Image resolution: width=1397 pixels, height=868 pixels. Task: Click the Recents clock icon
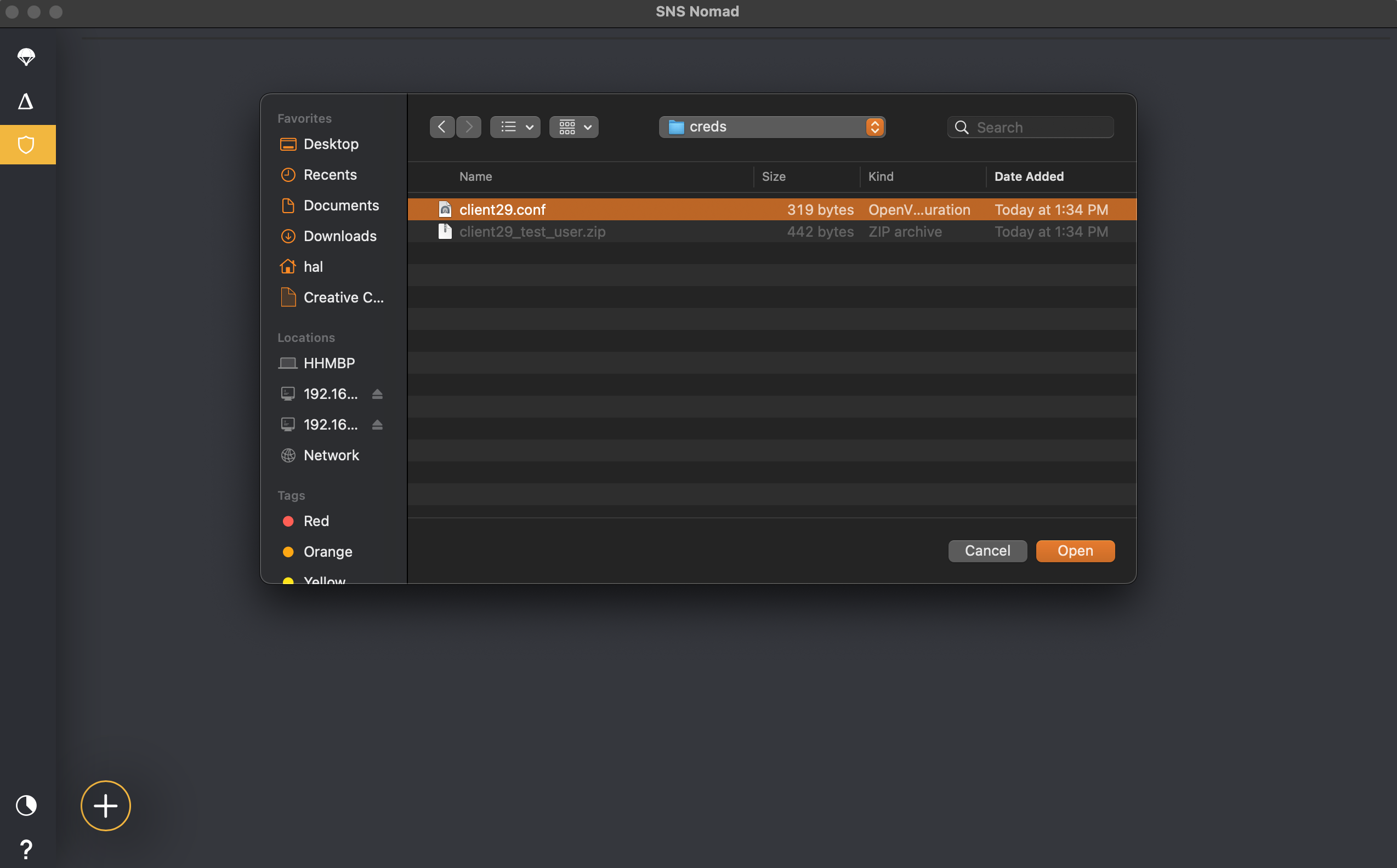288,174
